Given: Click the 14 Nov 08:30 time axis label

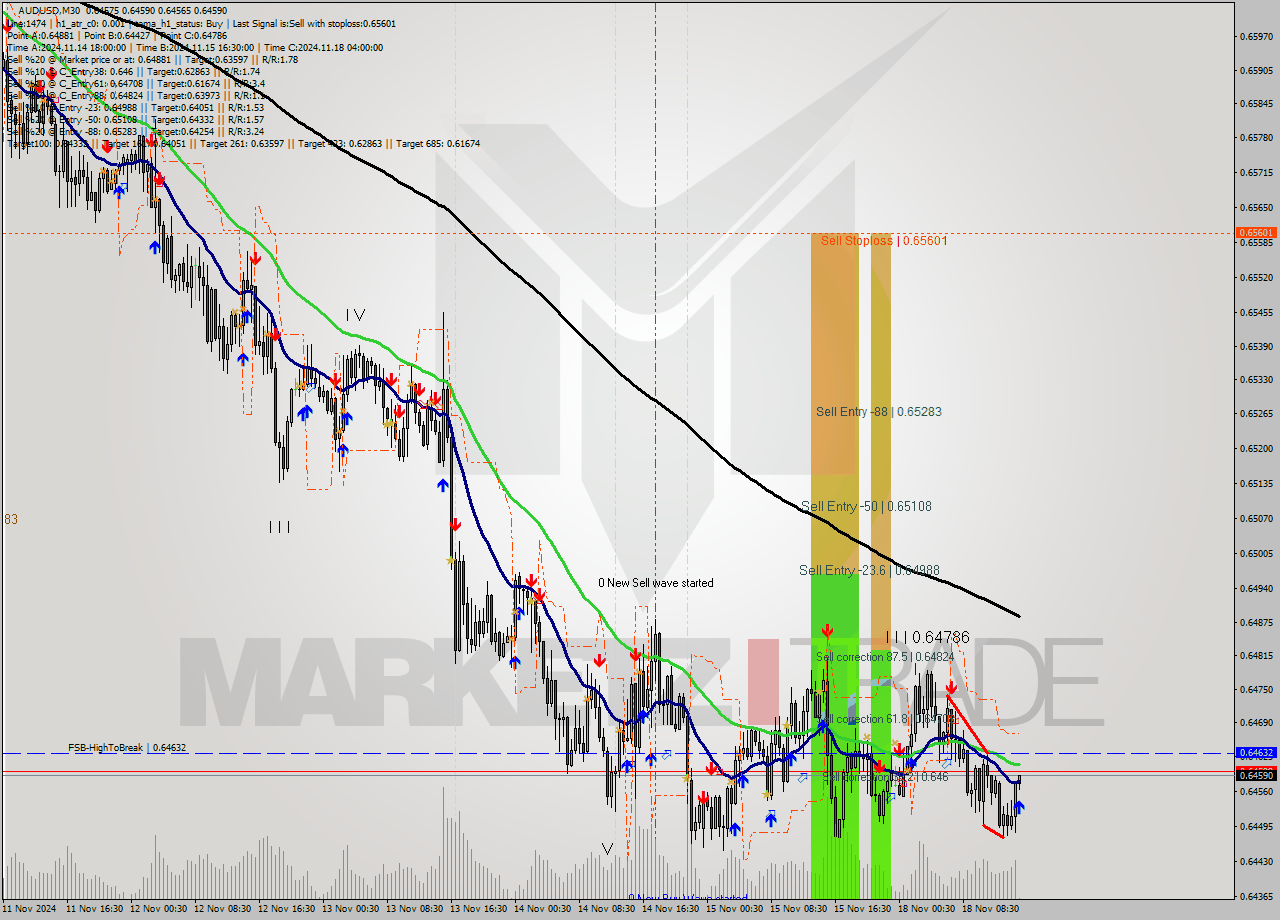Looking at the screenshot, I should [608, 909].
